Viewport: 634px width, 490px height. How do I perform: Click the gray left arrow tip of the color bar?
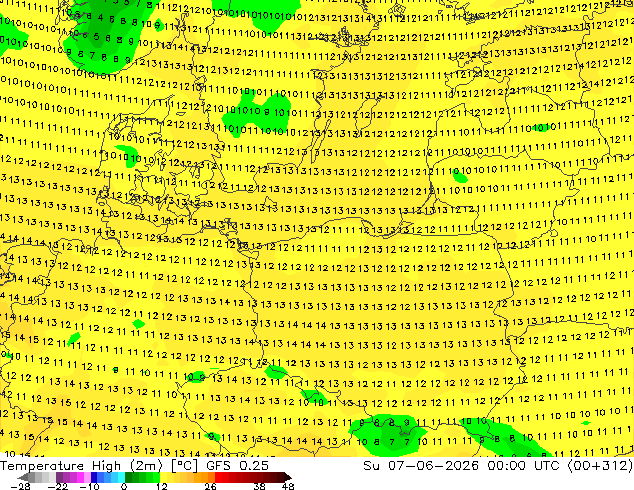coord(22,477)
